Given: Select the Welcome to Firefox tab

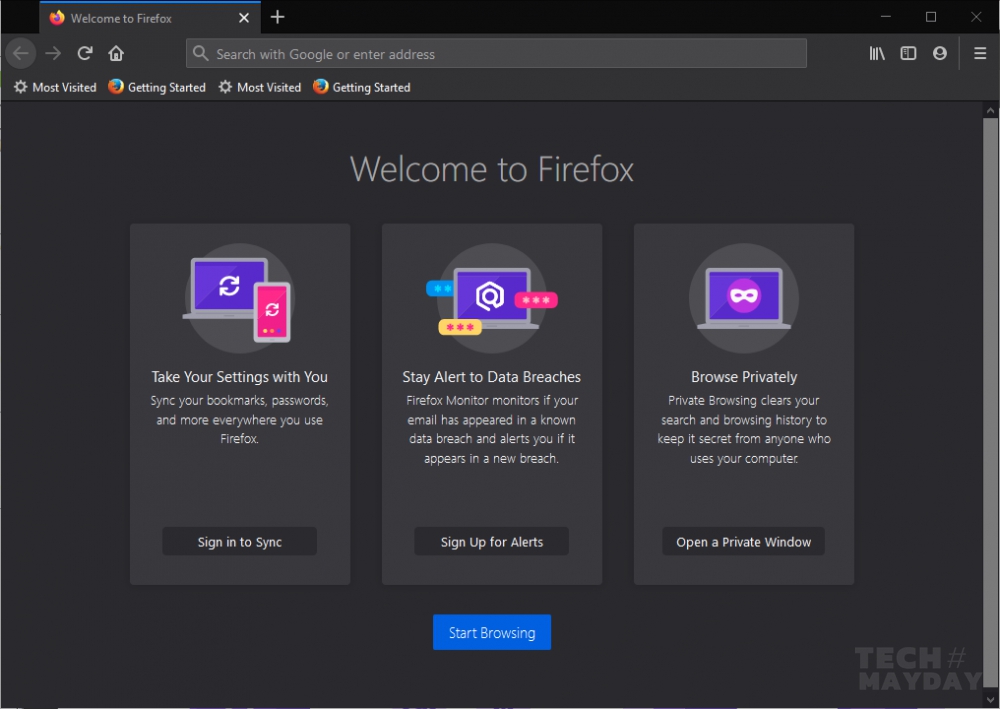Looking at the screenshot, I should (150, 18).
